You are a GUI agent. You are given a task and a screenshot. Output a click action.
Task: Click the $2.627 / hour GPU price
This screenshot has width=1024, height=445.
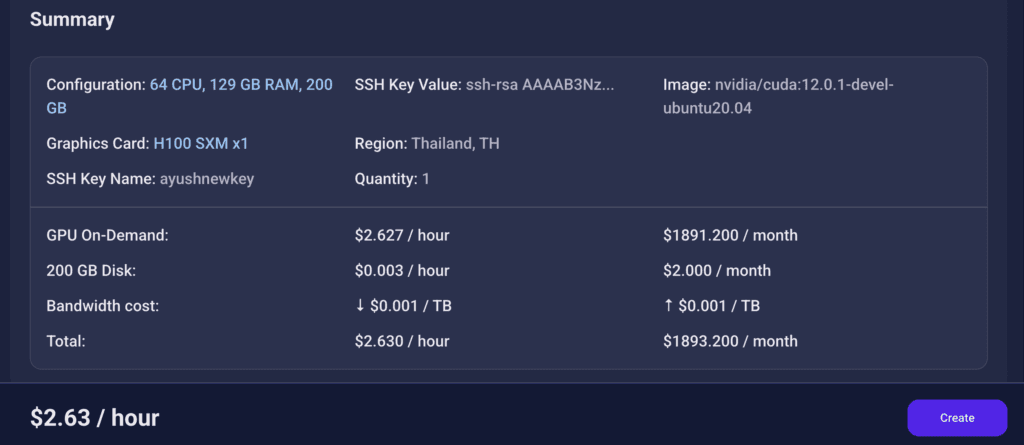[401, 236]
